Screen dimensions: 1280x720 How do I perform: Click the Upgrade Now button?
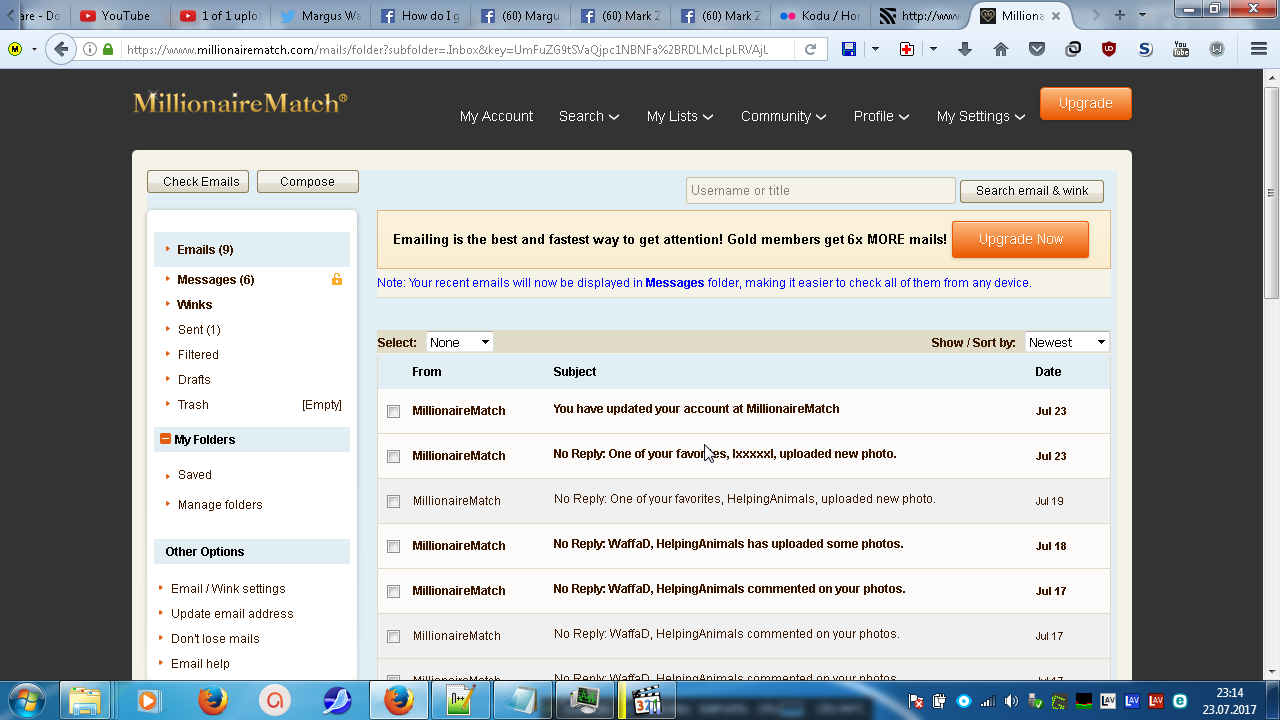[1020, 239]
